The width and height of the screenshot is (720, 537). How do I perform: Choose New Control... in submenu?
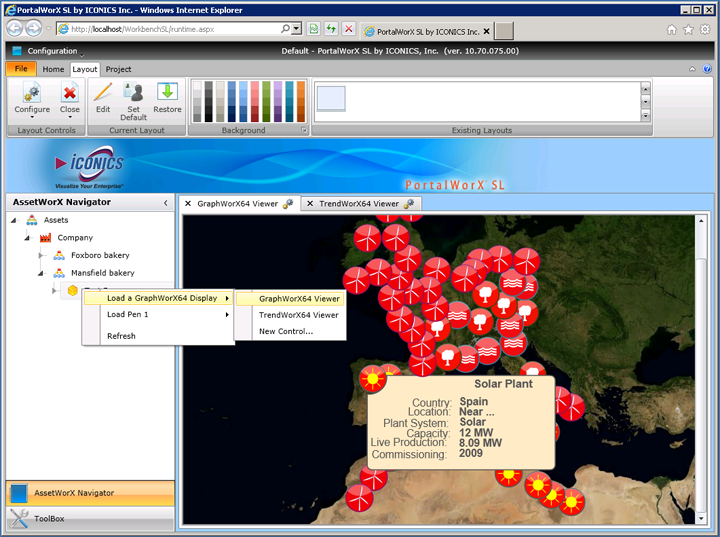click(x=290, y=331)
